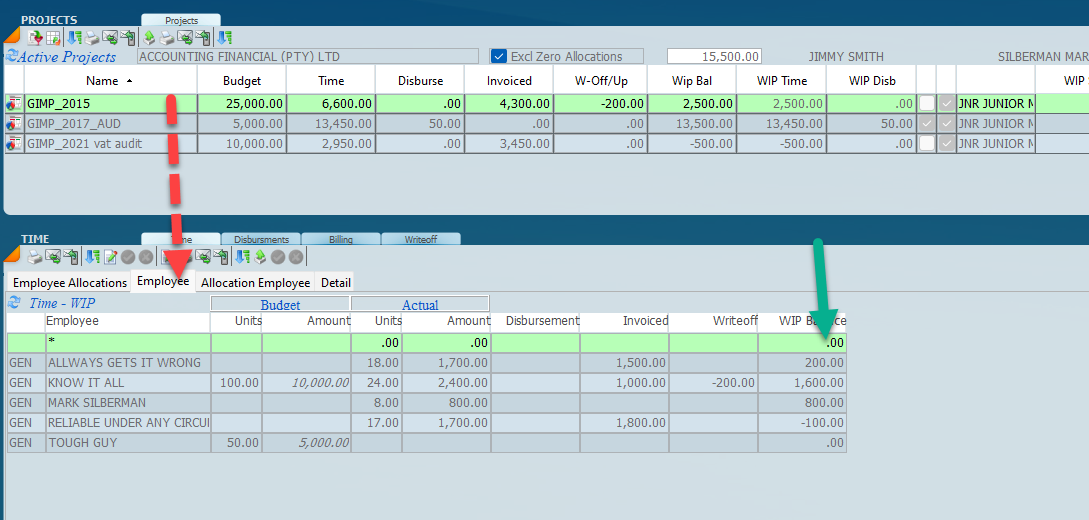The width and height of the screenshot is (1089, 520).
Task: Click the refresh icon beside Active Projects
Action: pos(12,57)
